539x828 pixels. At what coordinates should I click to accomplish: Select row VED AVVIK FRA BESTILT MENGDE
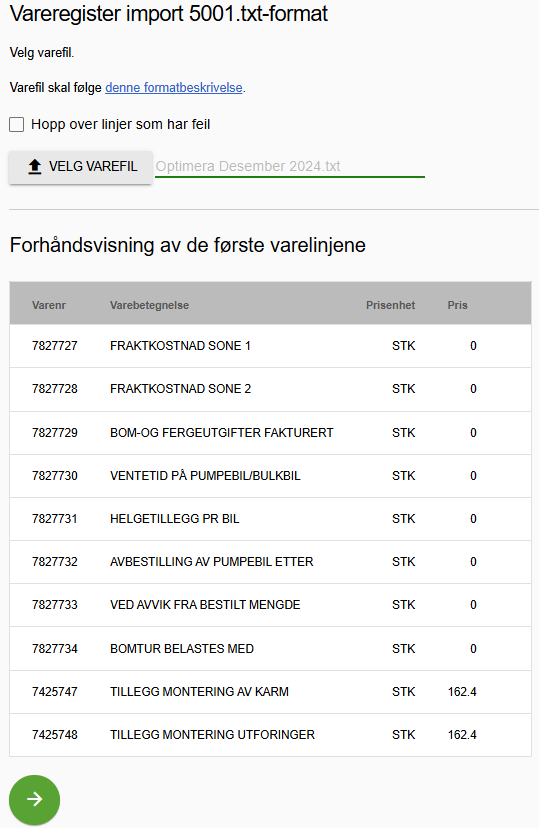tap(270, 605)
